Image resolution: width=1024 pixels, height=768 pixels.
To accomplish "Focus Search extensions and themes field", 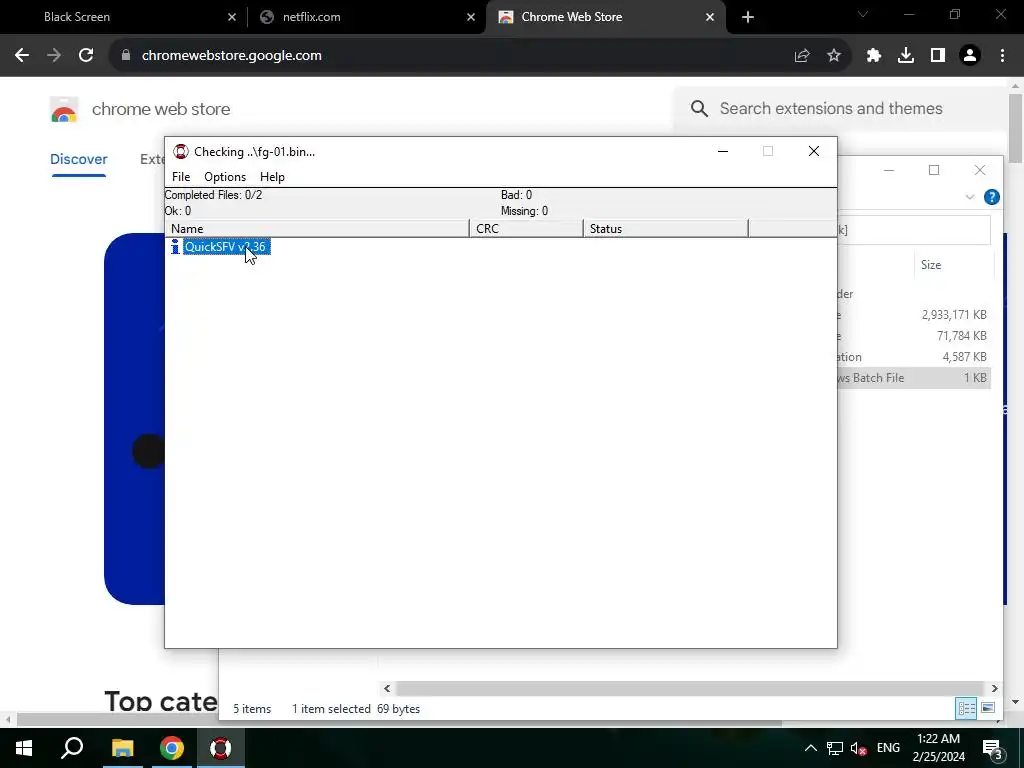I will click(831, 108).
